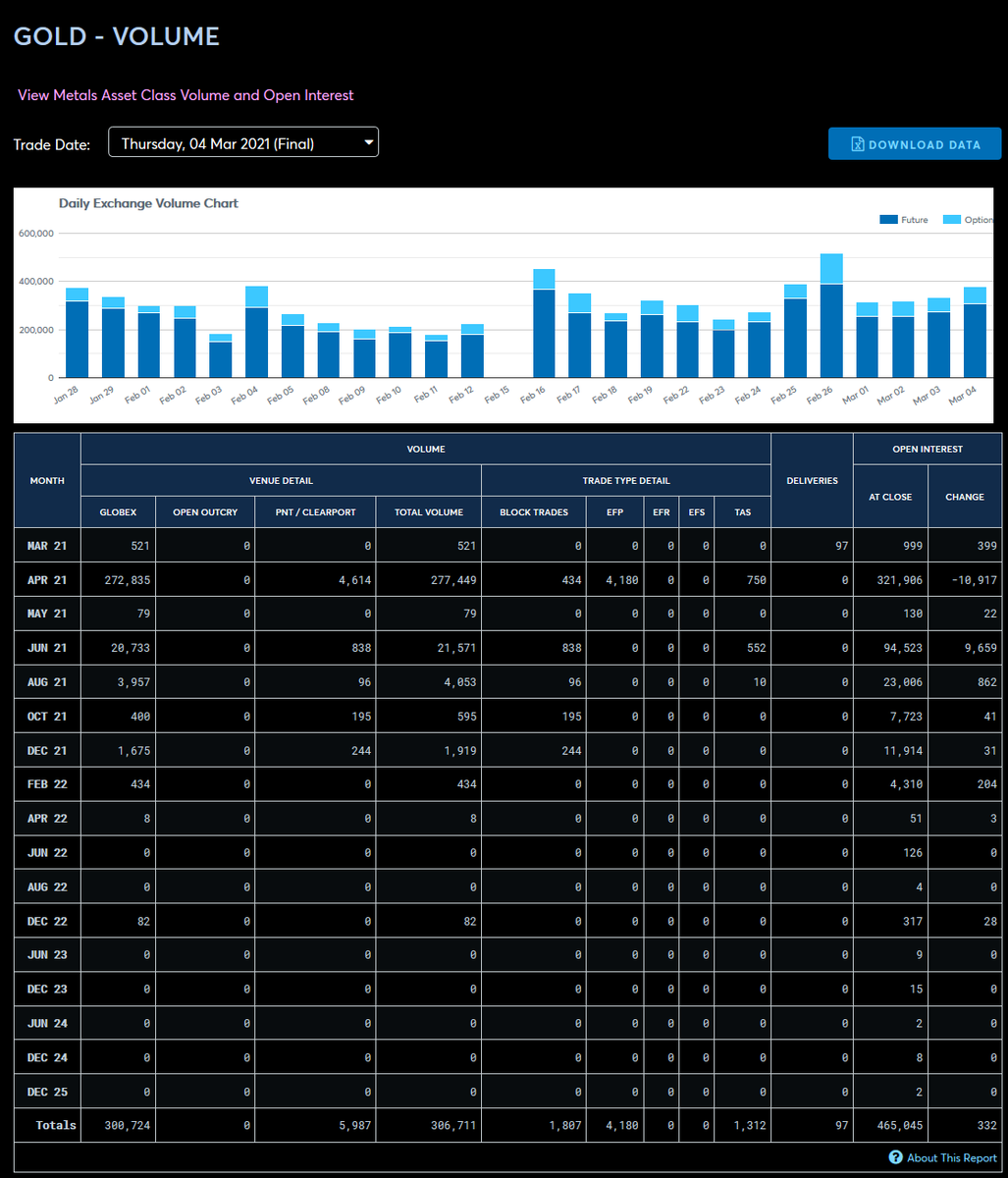
Task: Click the 11,914 at close value
Action: point(903,751)
